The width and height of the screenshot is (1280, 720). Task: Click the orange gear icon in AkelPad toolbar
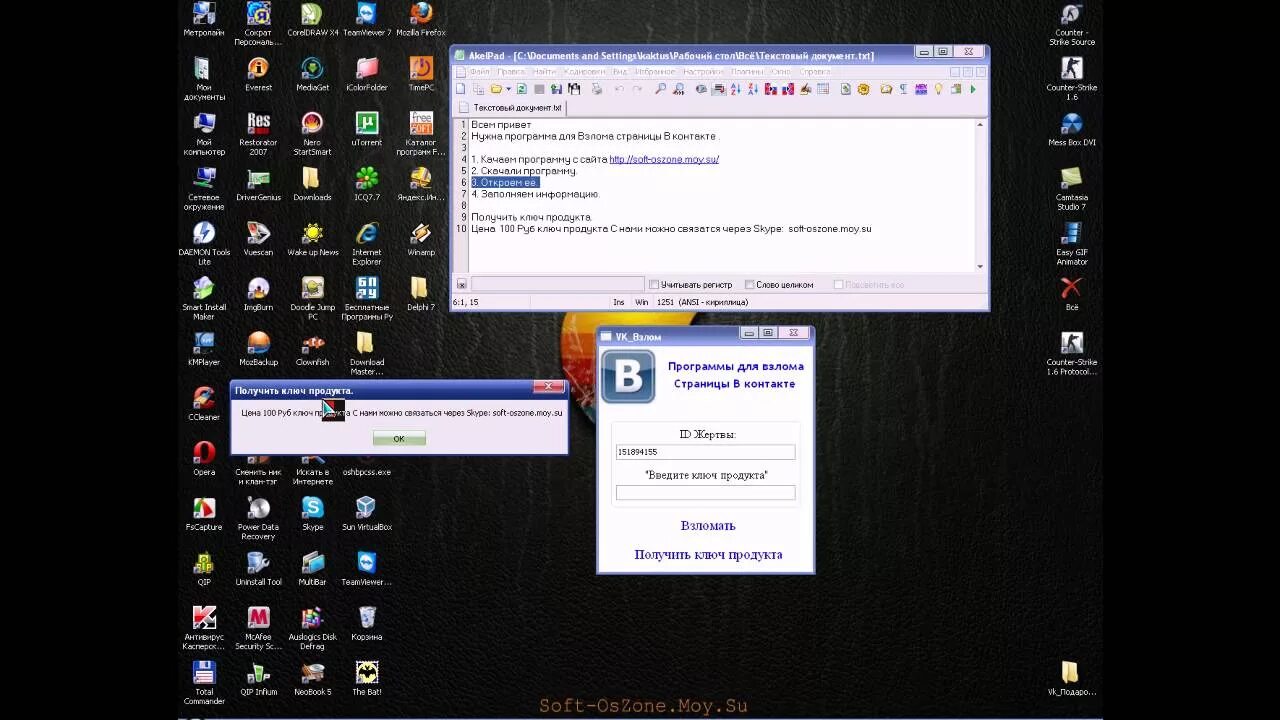tap(863, 89)
